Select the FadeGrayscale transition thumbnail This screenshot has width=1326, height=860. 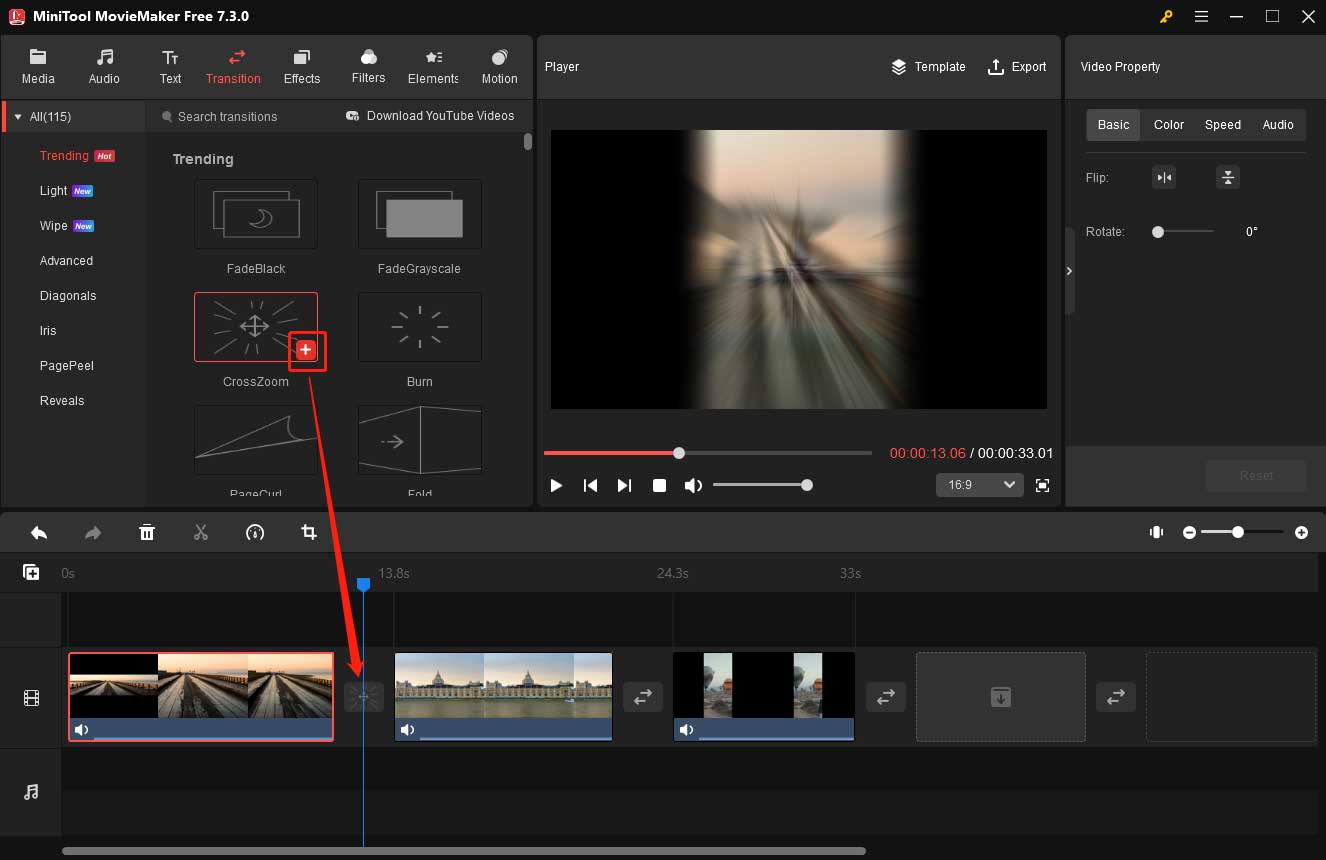[x=420, y=214]
